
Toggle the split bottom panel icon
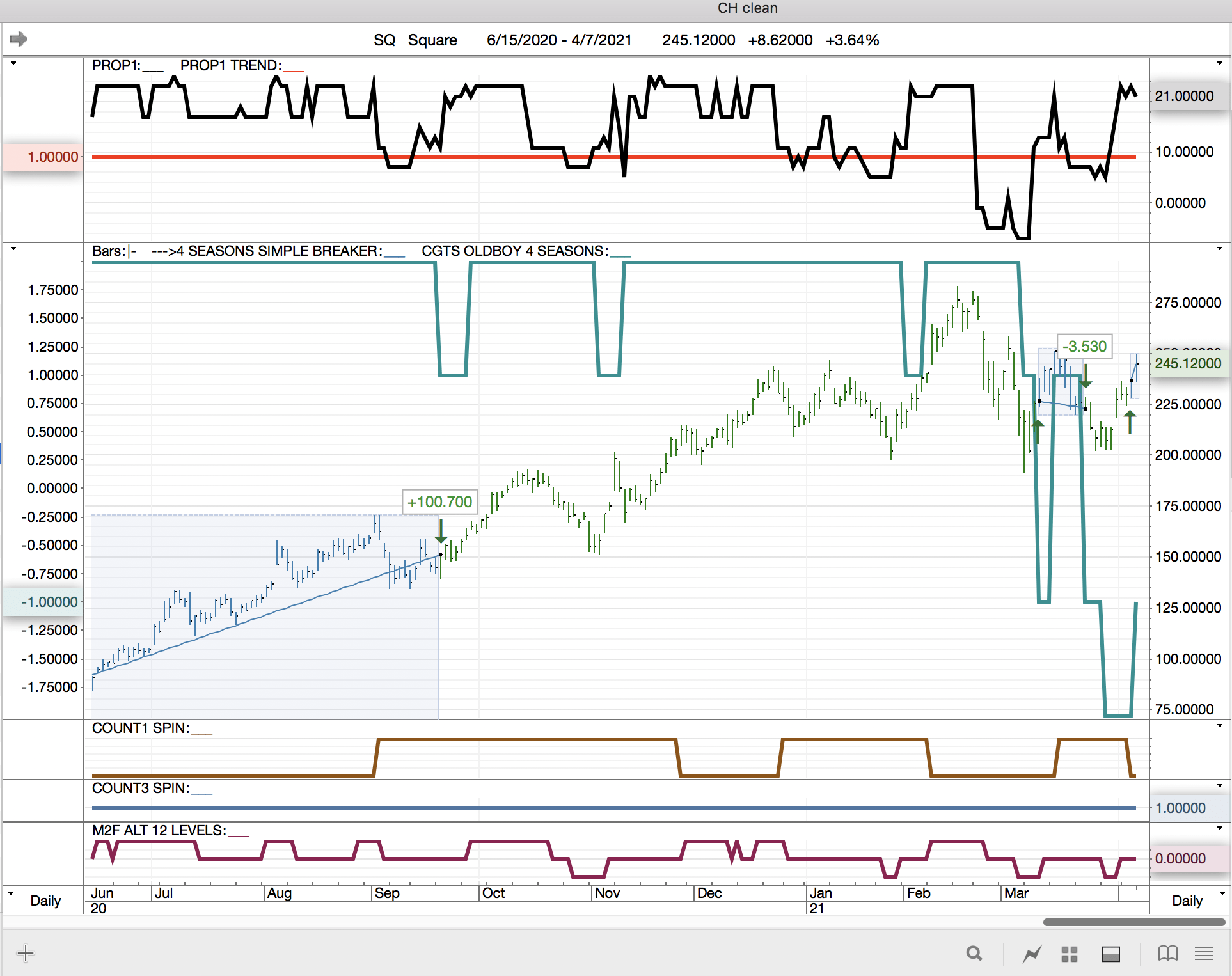pyautogui.click(x=1111, y=954)
